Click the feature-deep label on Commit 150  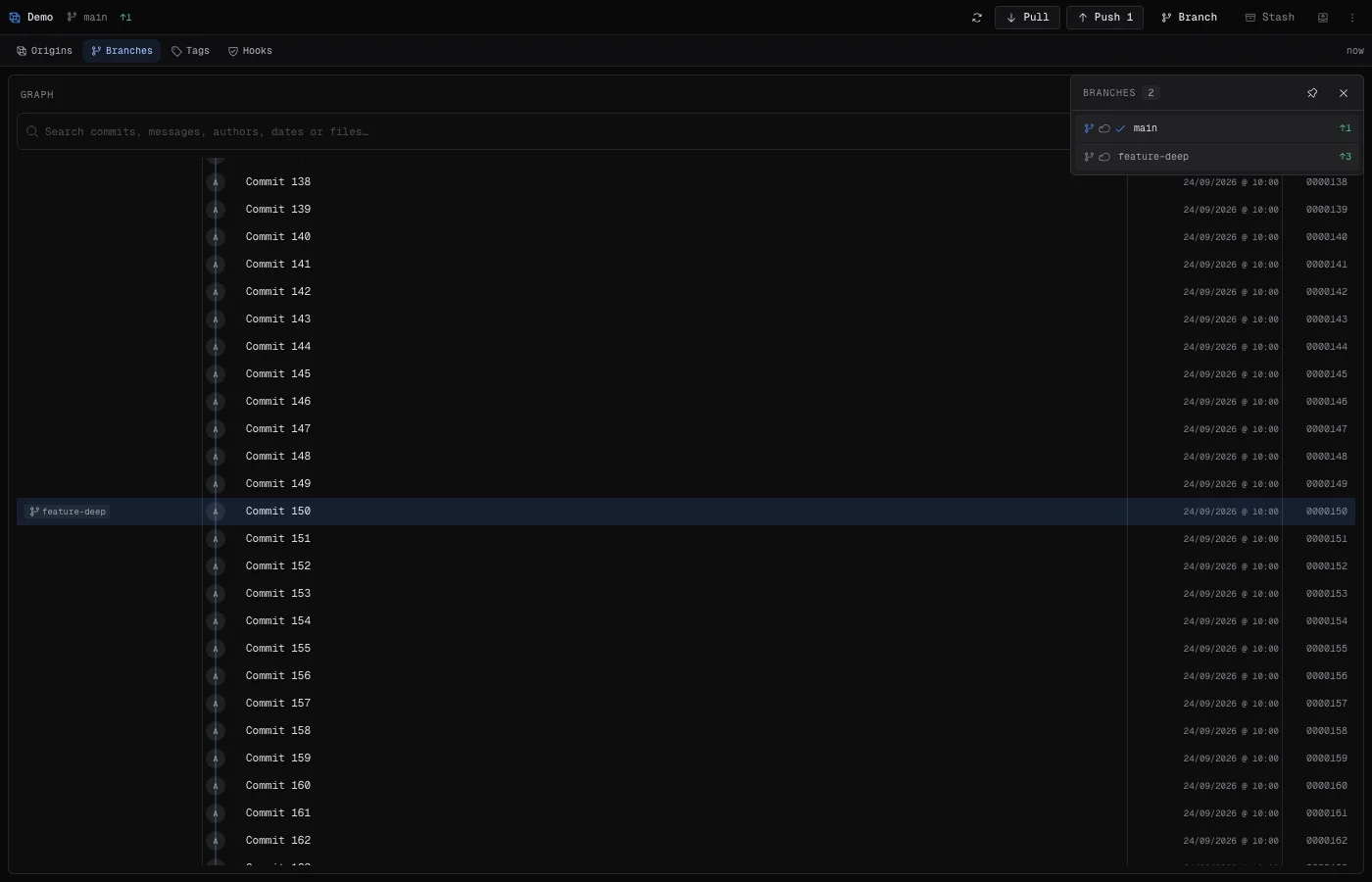pos(68,512)
